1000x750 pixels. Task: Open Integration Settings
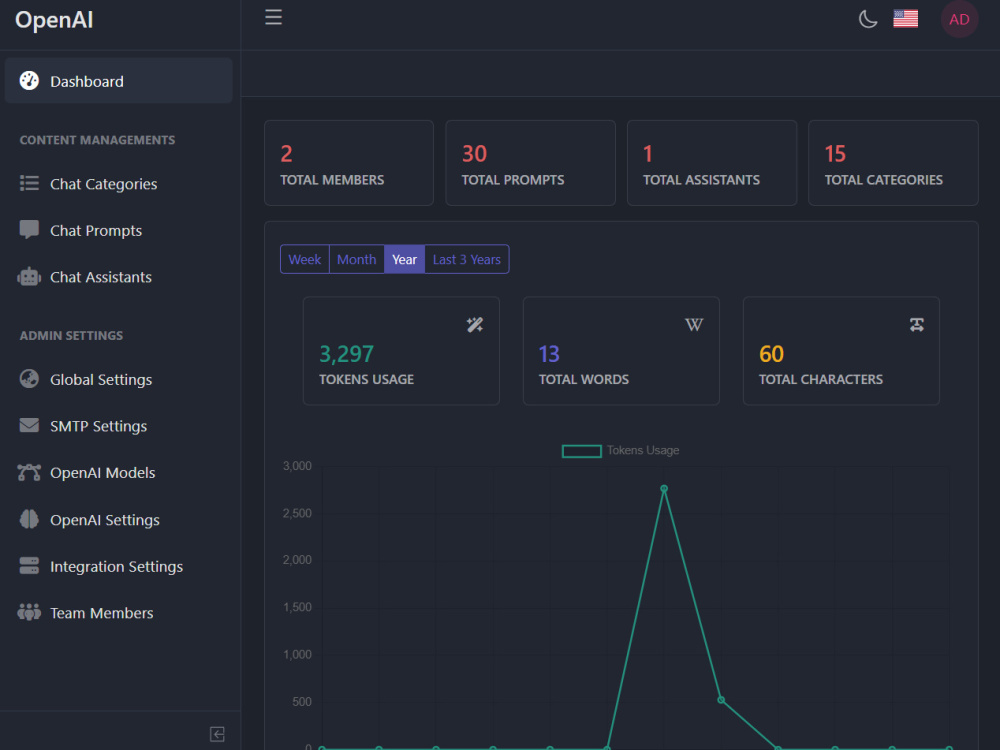click(116, 566)
